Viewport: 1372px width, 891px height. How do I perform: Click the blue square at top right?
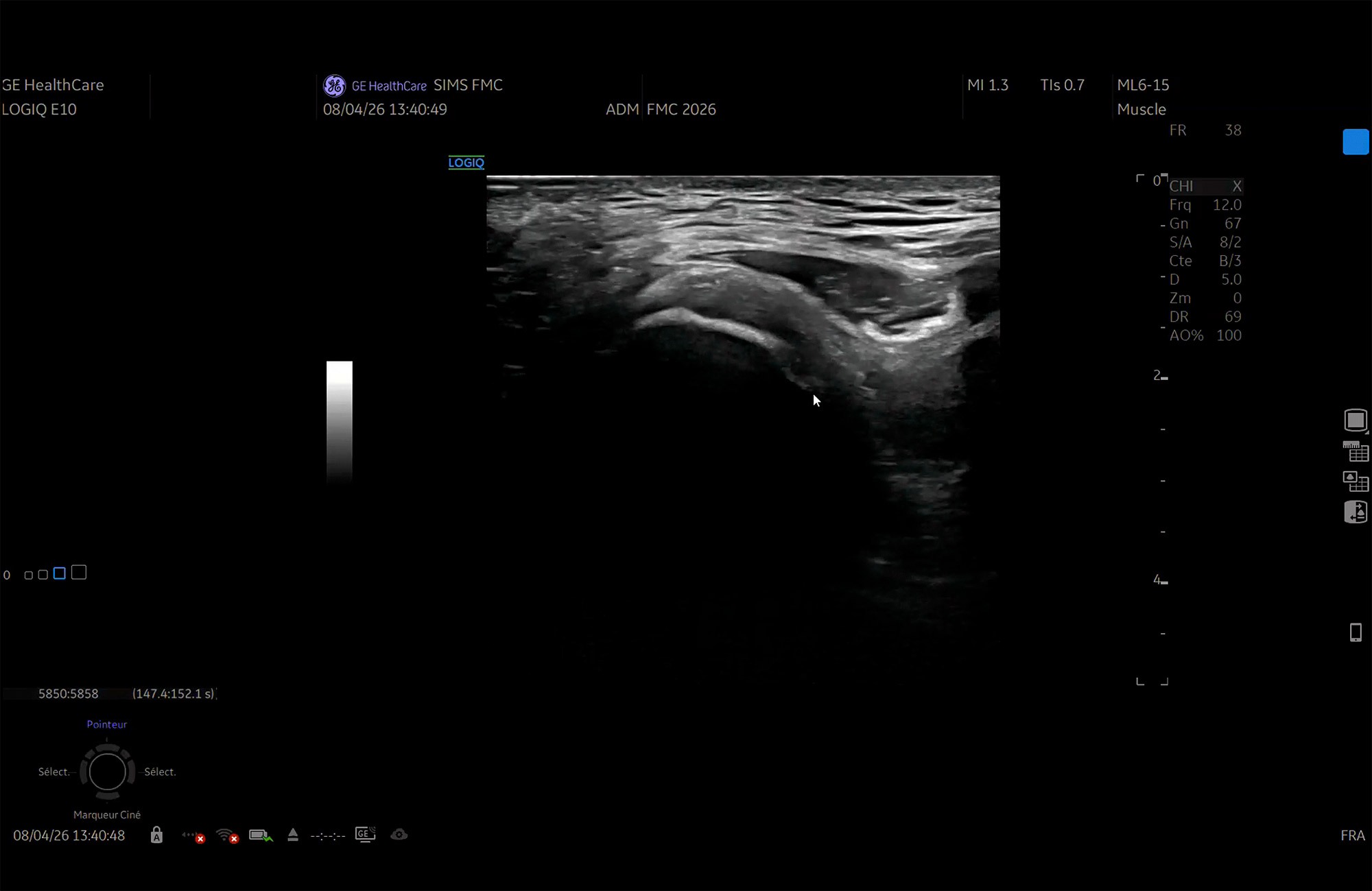pos(1355,142)
